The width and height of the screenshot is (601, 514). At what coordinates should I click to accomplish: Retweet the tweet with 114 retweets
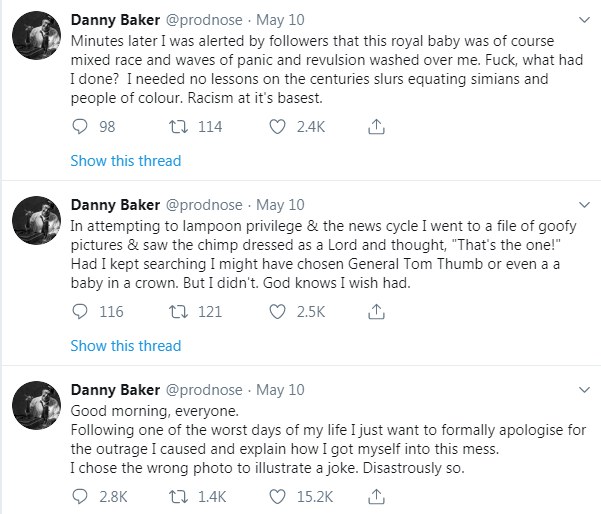179,126
